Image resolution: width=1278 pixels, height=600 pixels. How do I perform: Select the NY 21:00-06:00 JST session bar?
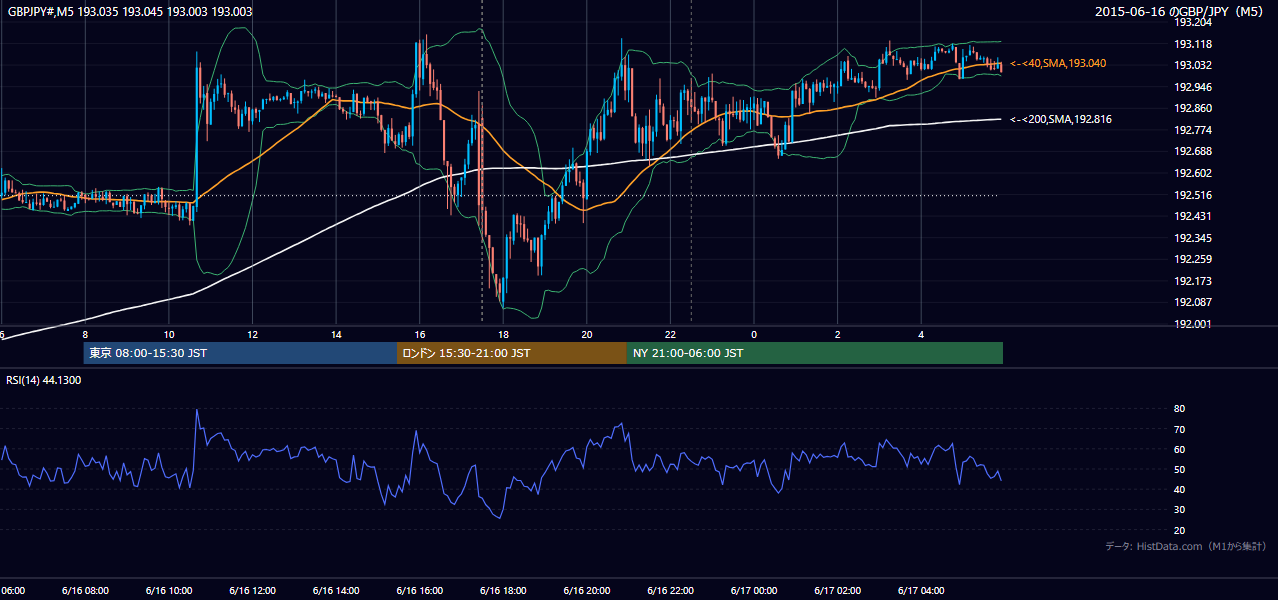815,353
